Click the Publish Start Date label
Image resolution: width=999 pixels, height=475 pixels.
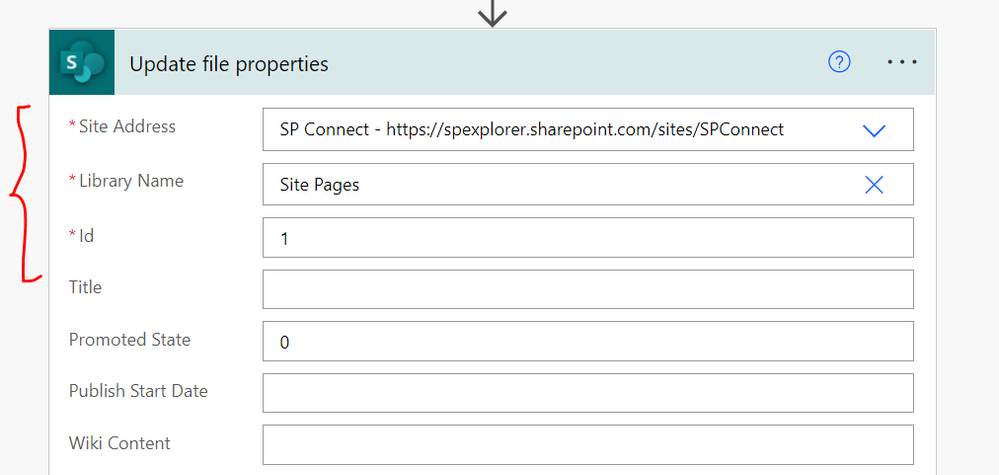tap(138, 390)
